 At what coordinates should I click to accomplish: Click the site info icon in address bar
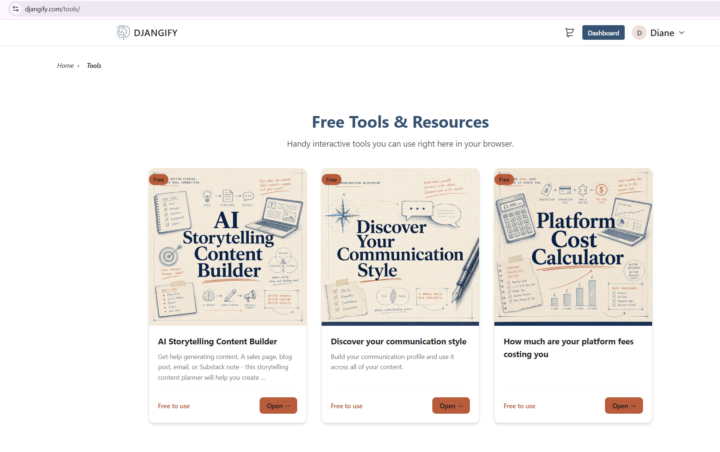coord(16,9)
